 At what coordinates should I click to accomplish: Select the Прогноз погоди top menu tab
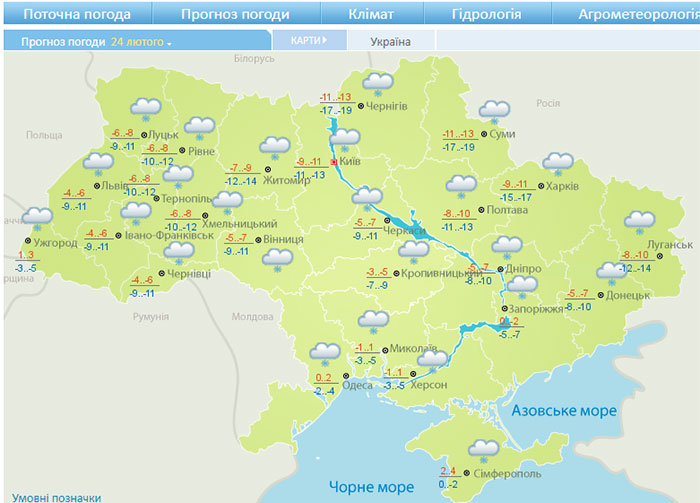235,15
